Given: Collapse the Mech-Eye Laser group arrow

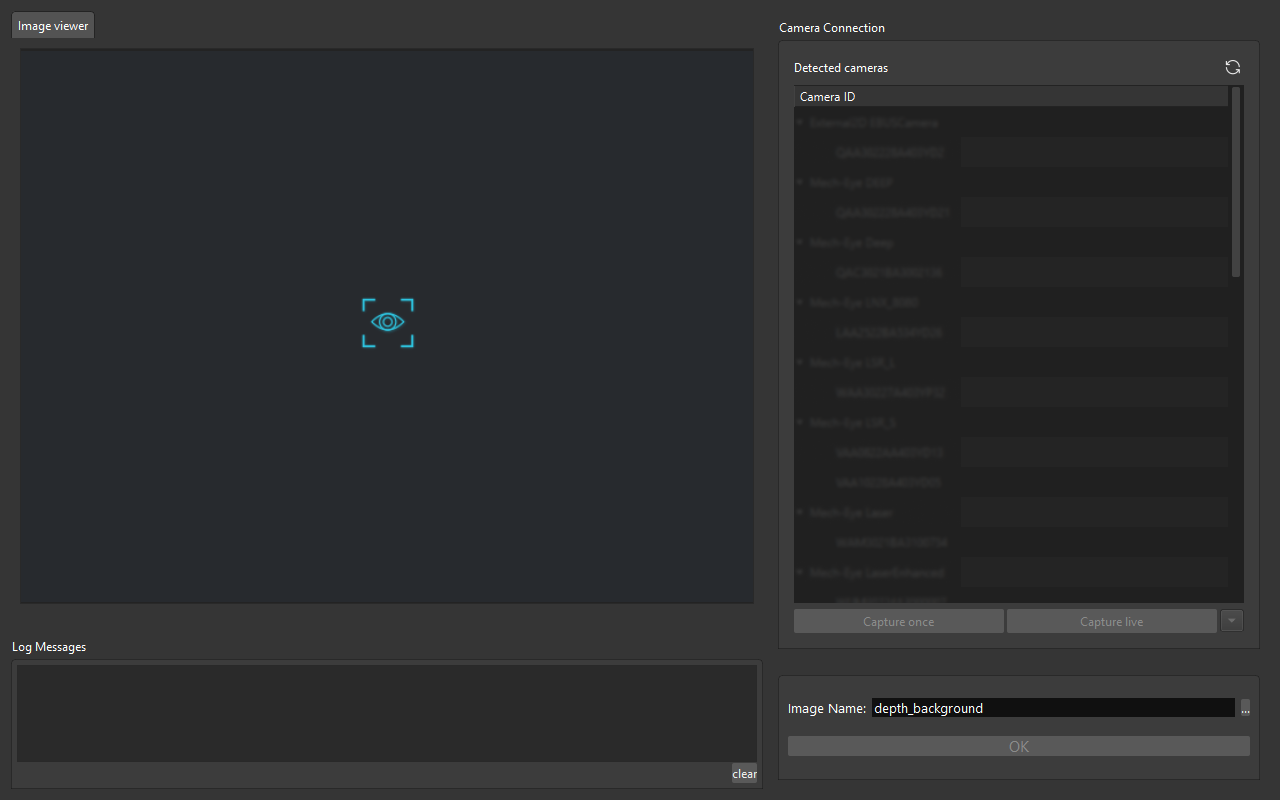Looking at the screenshot, I should (800, 512).
